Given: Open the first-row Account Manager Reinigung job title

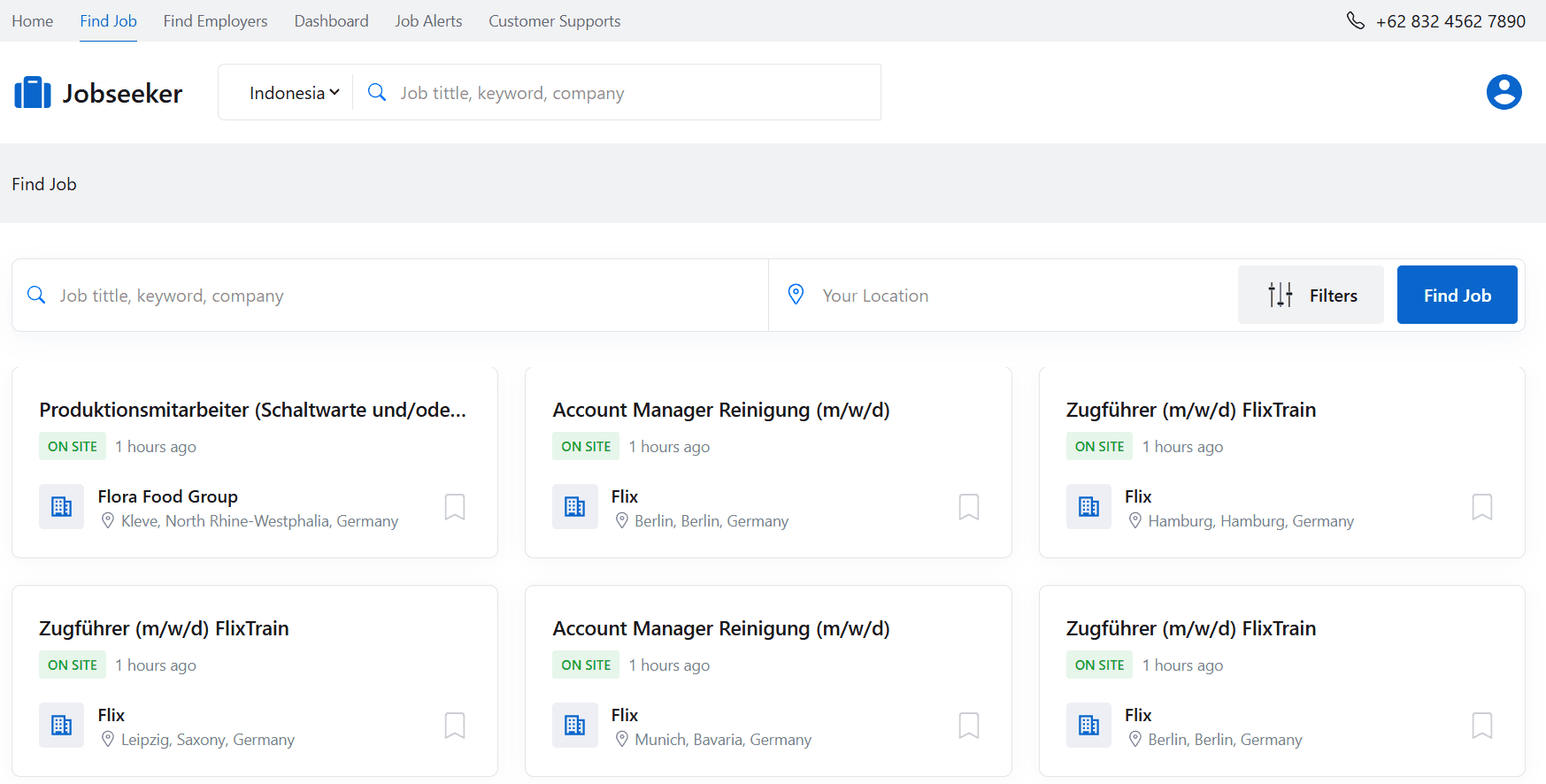Looking at the screenshot, I should pyautogui.click(x=721, y=410).
